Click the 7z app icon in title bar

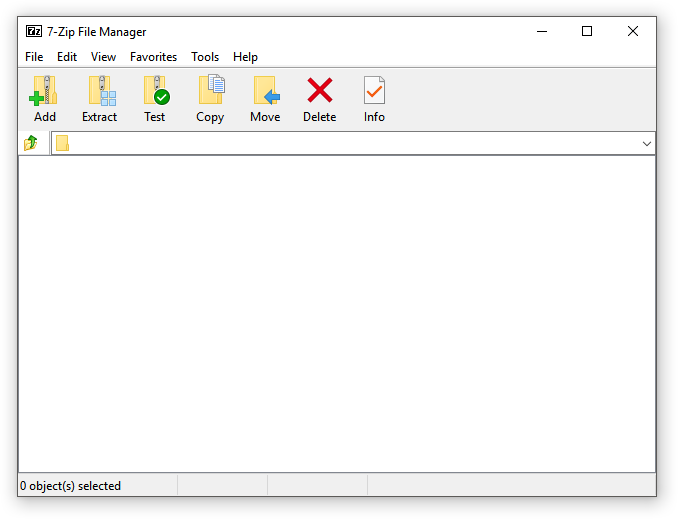[34, 31]
